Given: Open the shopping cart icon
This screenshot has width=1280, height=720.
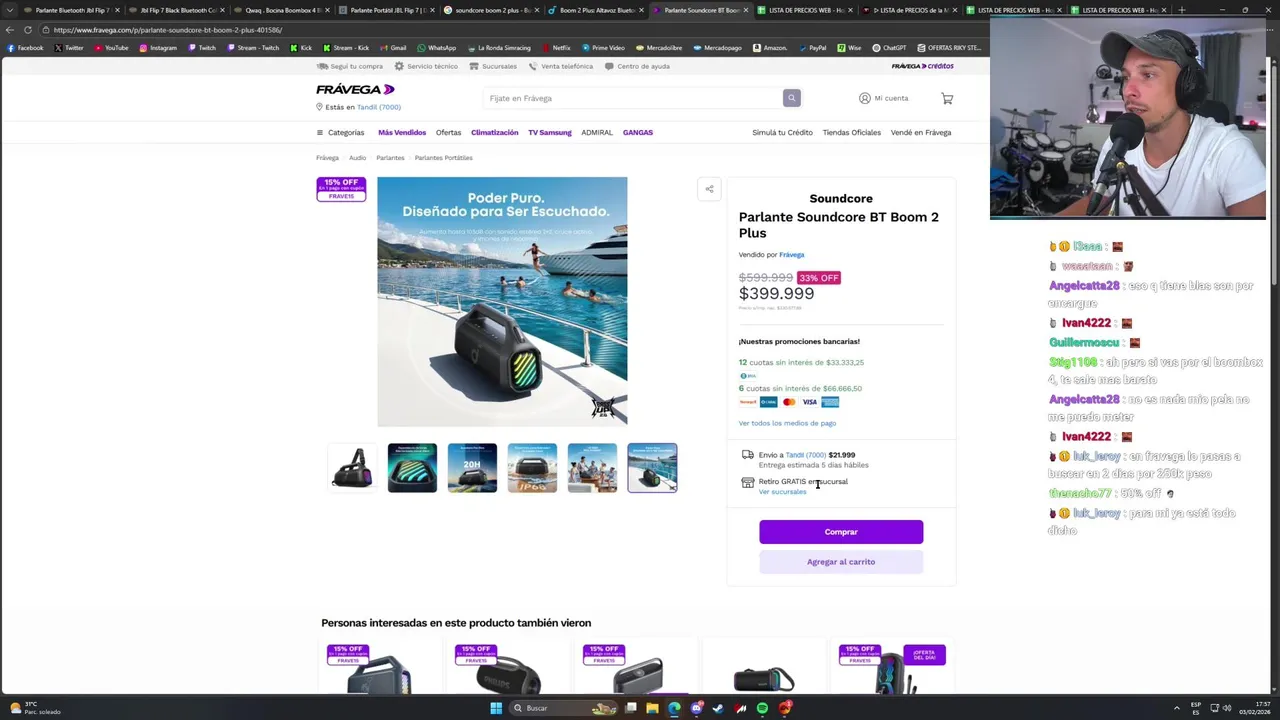Looking at the screenshot, I should (947, 98).
